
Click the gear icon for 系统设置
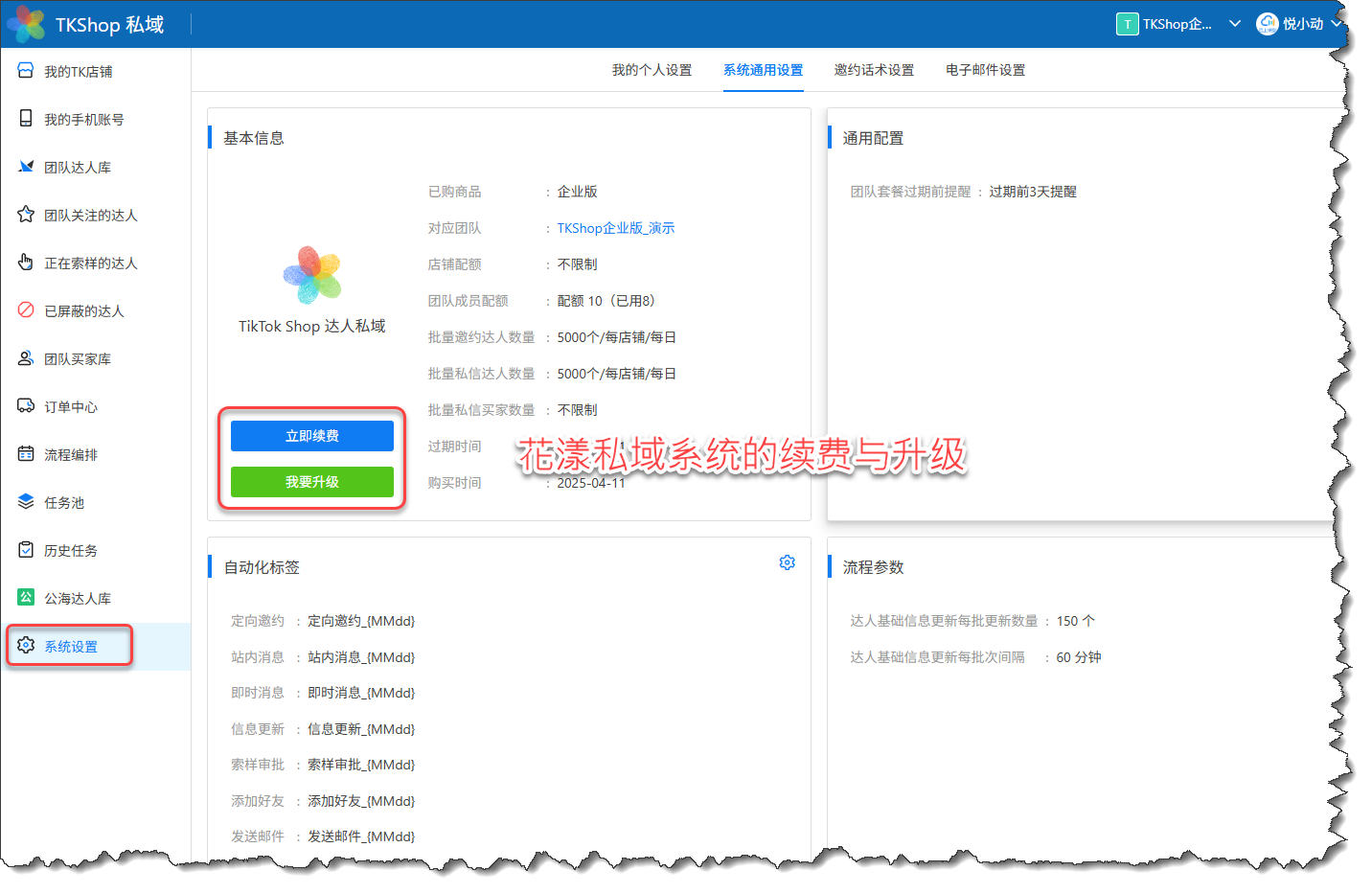(26, 646)
